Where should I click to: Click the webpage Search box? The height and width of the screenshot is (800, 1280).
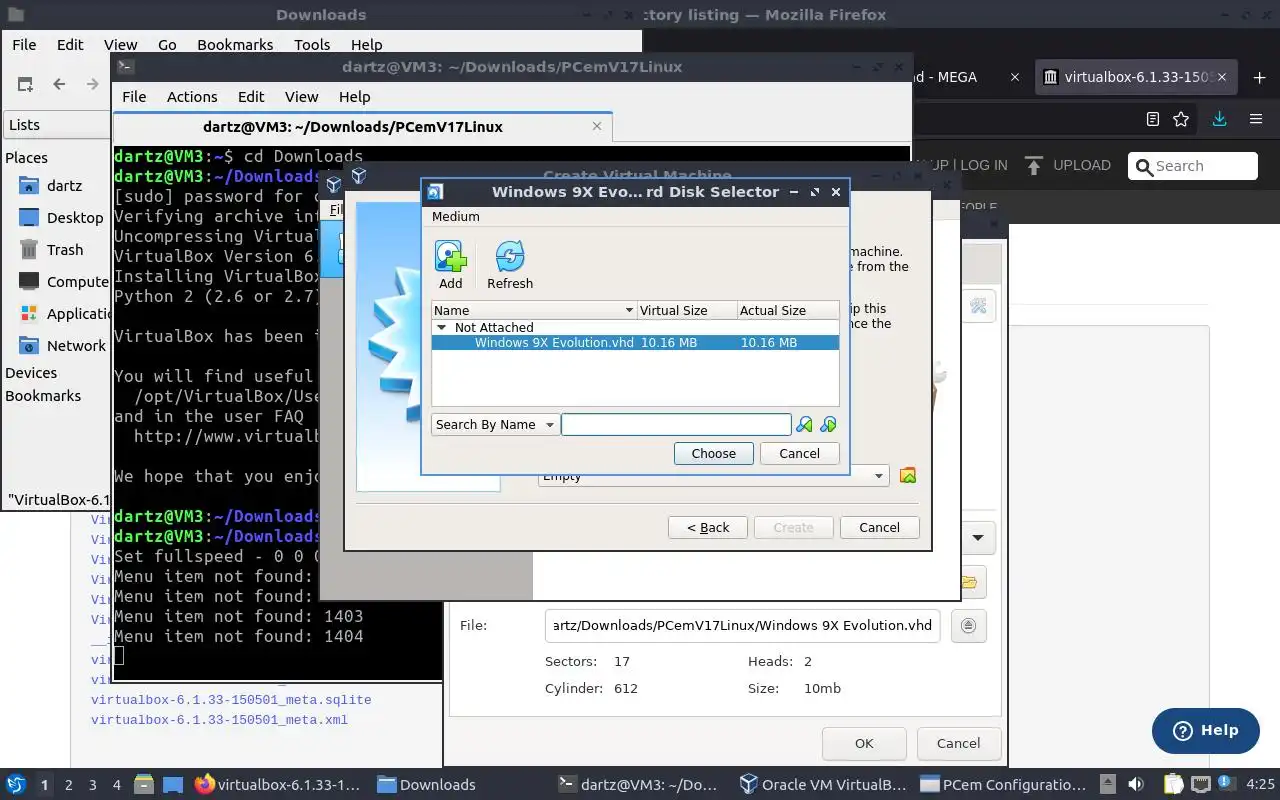pyautogui.click(x=1192, y=166)
